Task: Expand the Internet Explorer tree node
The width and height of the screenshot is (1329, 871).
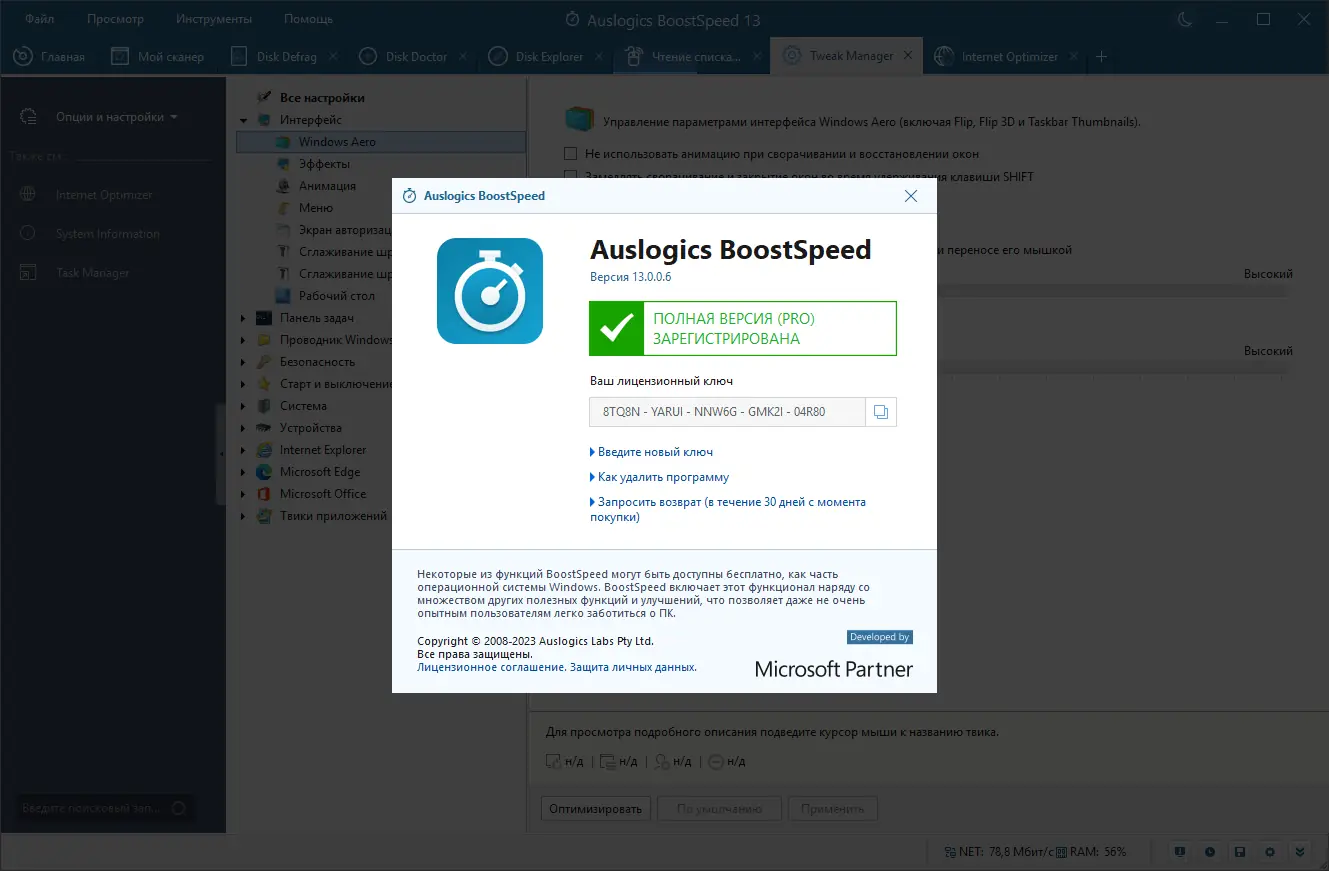Action: click(x=243, y=450)
